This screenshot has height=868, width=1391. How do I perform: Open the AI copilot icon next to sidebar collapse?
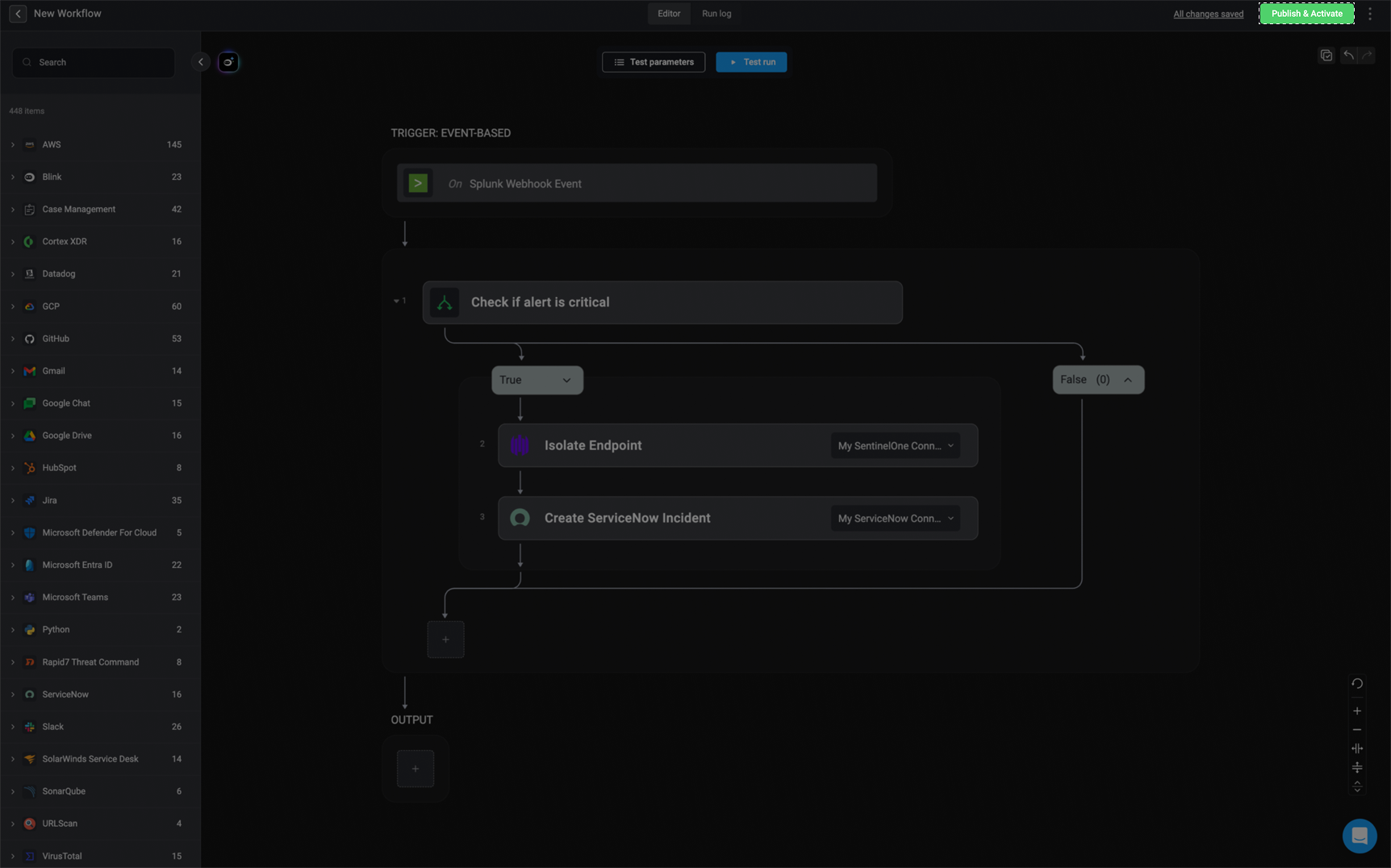click(228, 62)
